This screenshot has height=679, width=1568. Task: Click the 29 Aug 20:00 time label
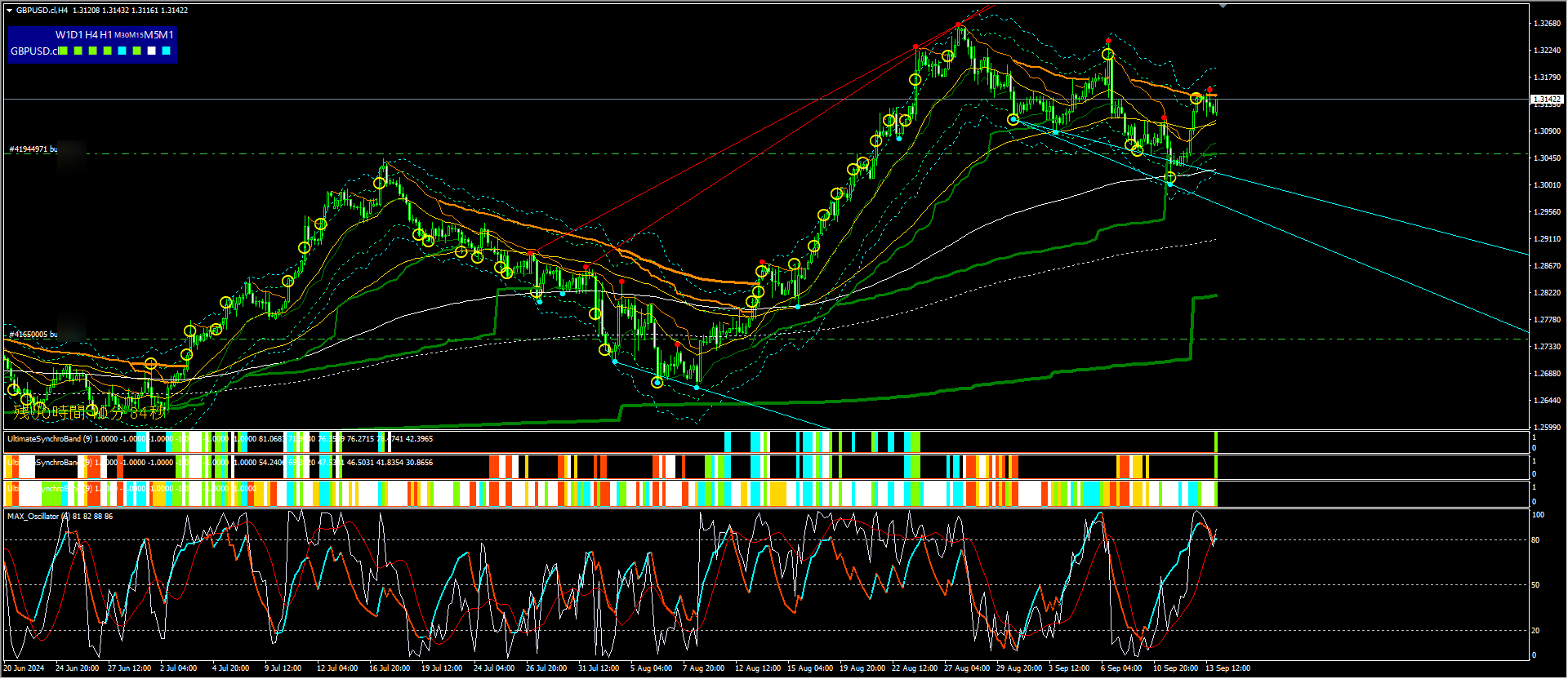coord(1019,668)
